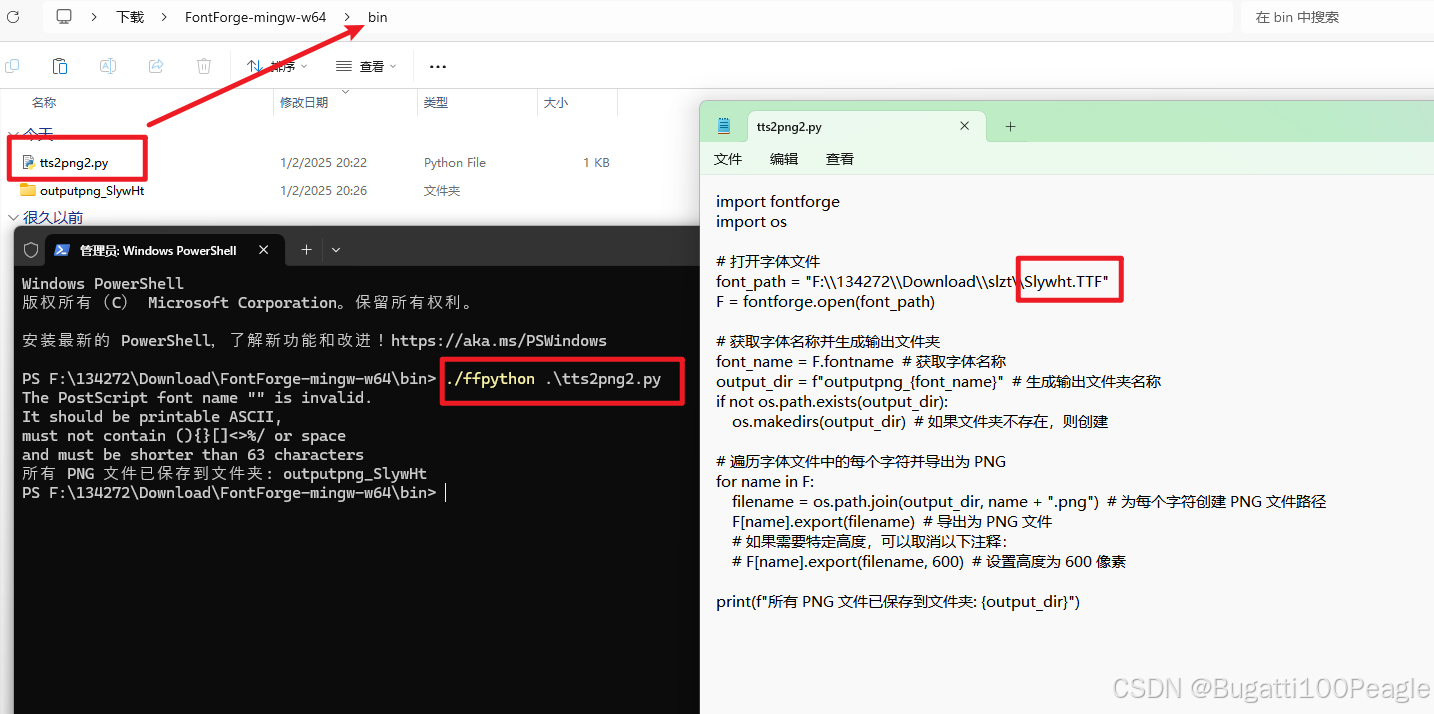Click the aka.ms/PSWindows link in PowerShell
The image size is (1434, 714).
499,341
